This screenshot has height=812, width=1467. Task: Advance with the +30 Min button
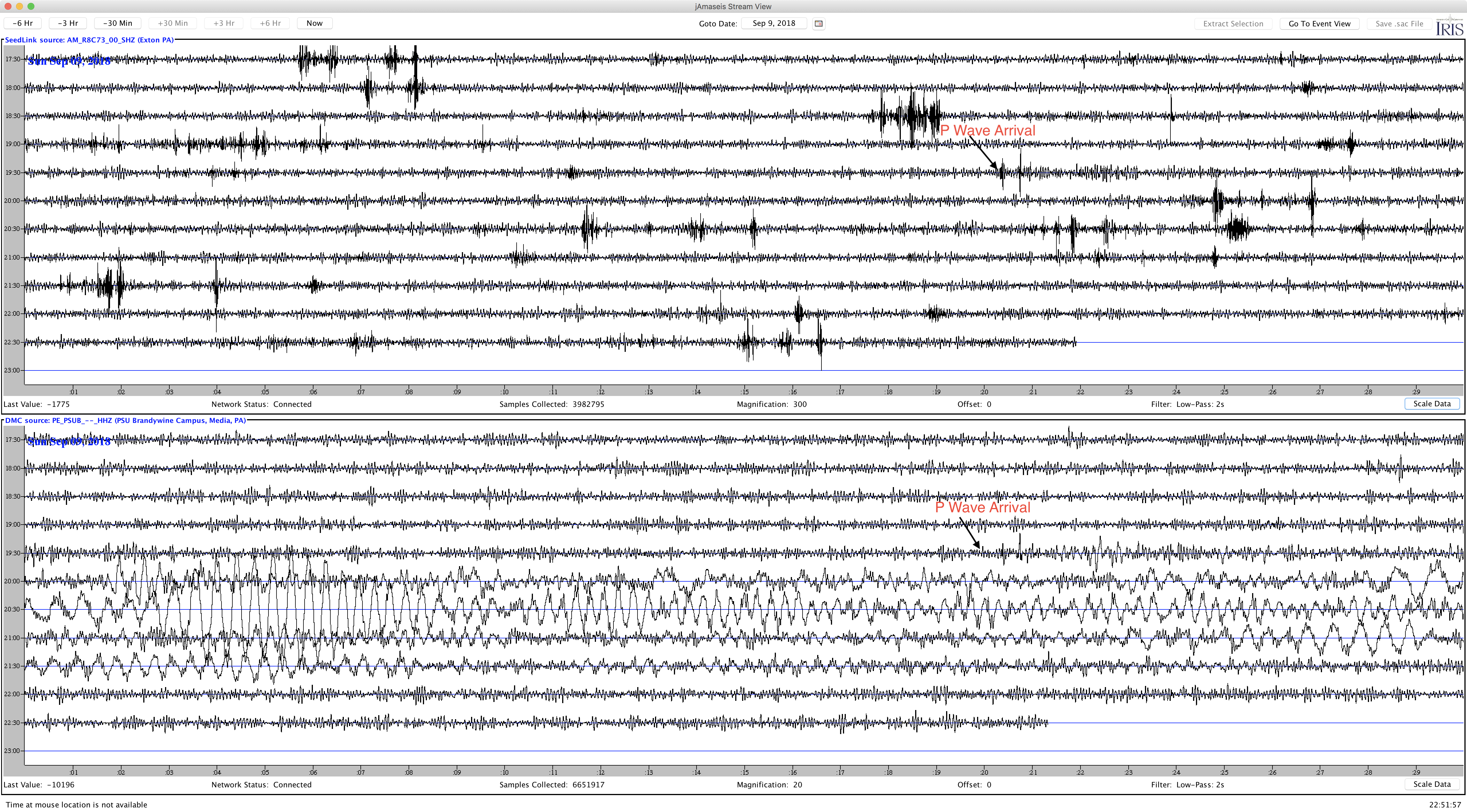point(172,23)
